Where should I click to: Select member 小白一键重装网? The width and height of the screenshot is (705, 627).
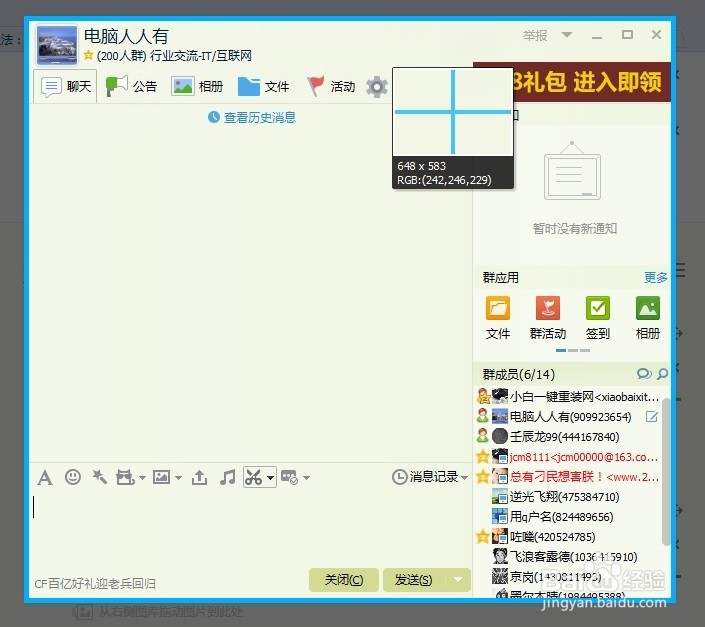(x=568, y=396)
